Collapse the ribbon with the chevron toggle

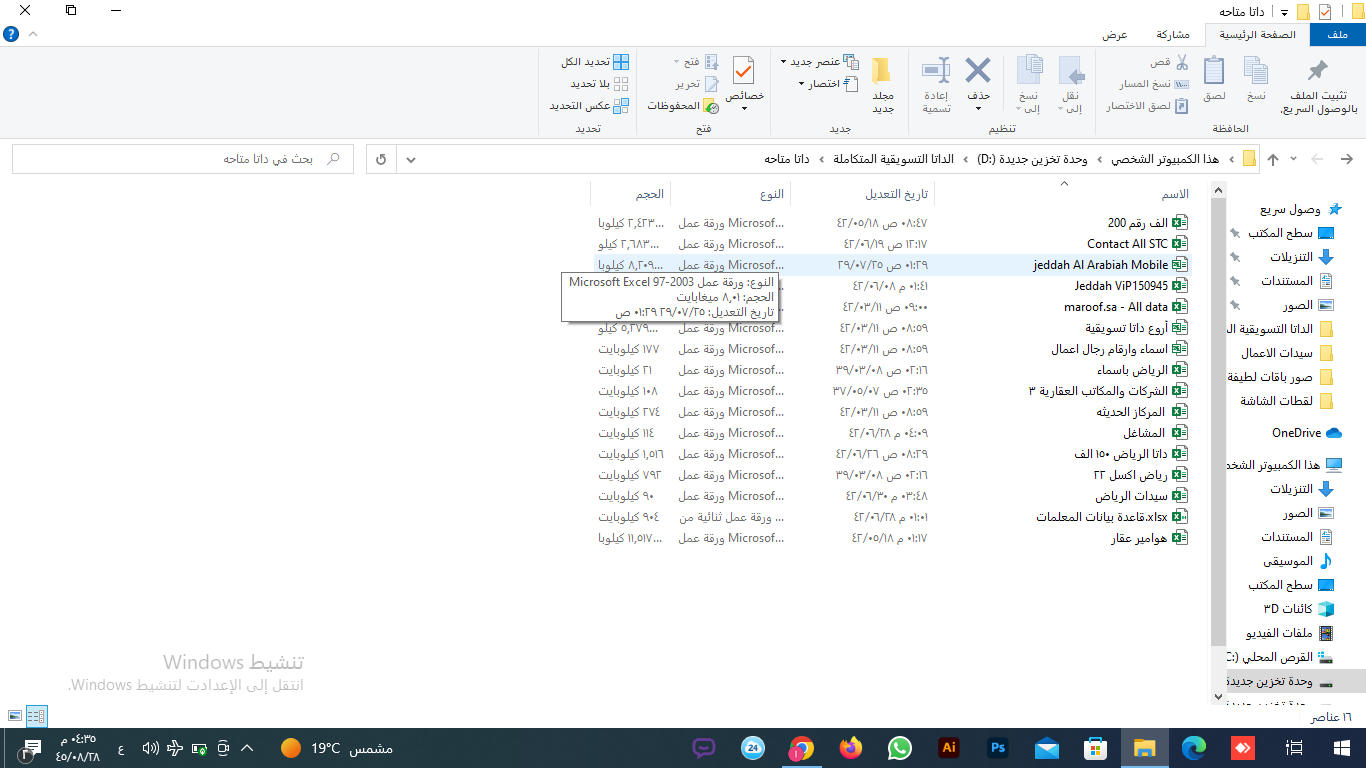coord(33,34)
